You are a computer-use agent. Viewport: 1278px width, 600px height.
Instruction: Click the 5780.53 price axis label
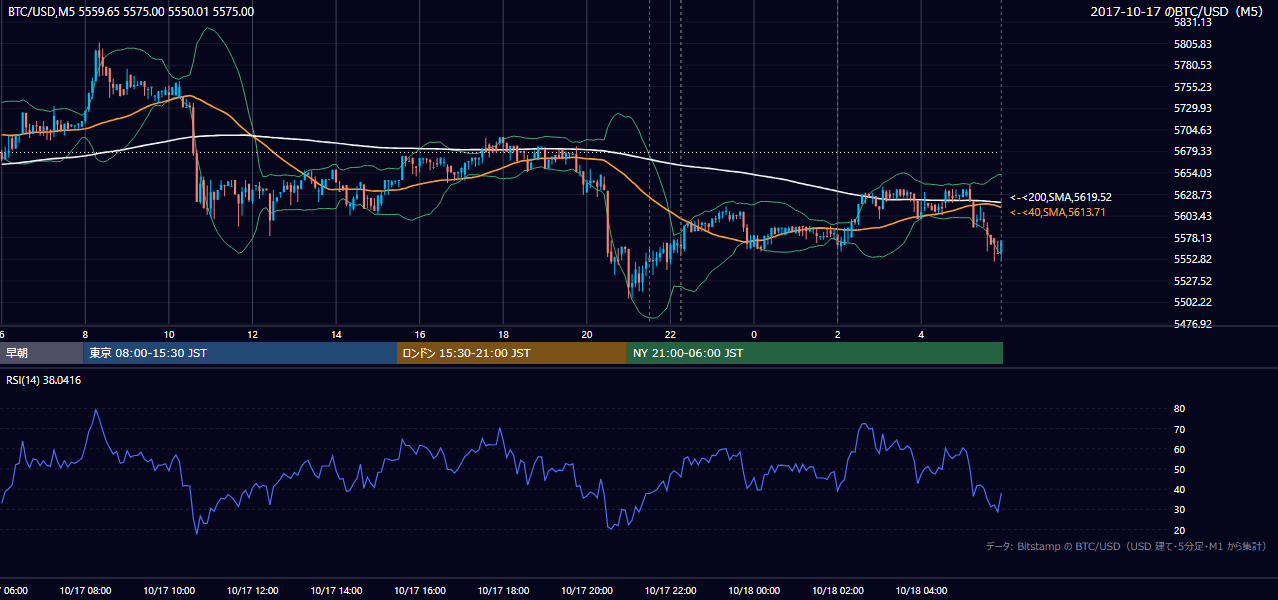point(1194,65)
